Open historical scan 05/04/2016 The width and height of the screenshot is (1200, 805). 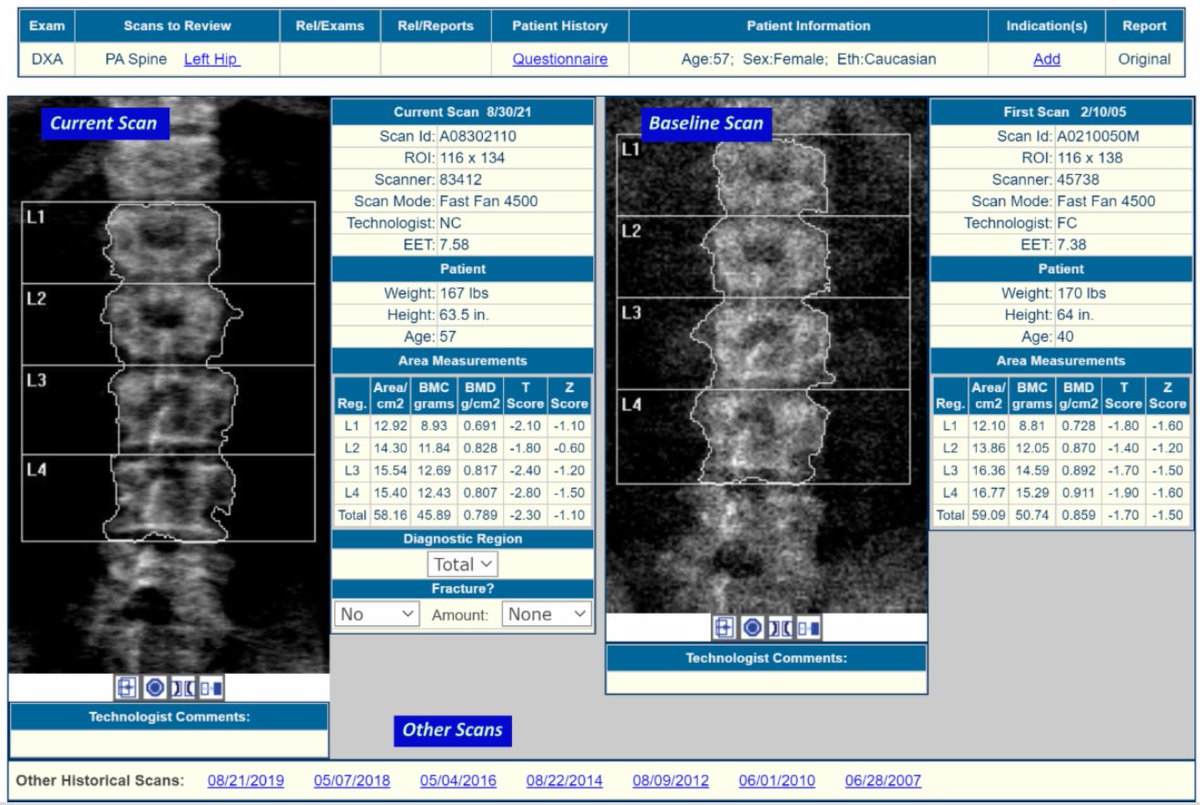click(x=458, y=781)
